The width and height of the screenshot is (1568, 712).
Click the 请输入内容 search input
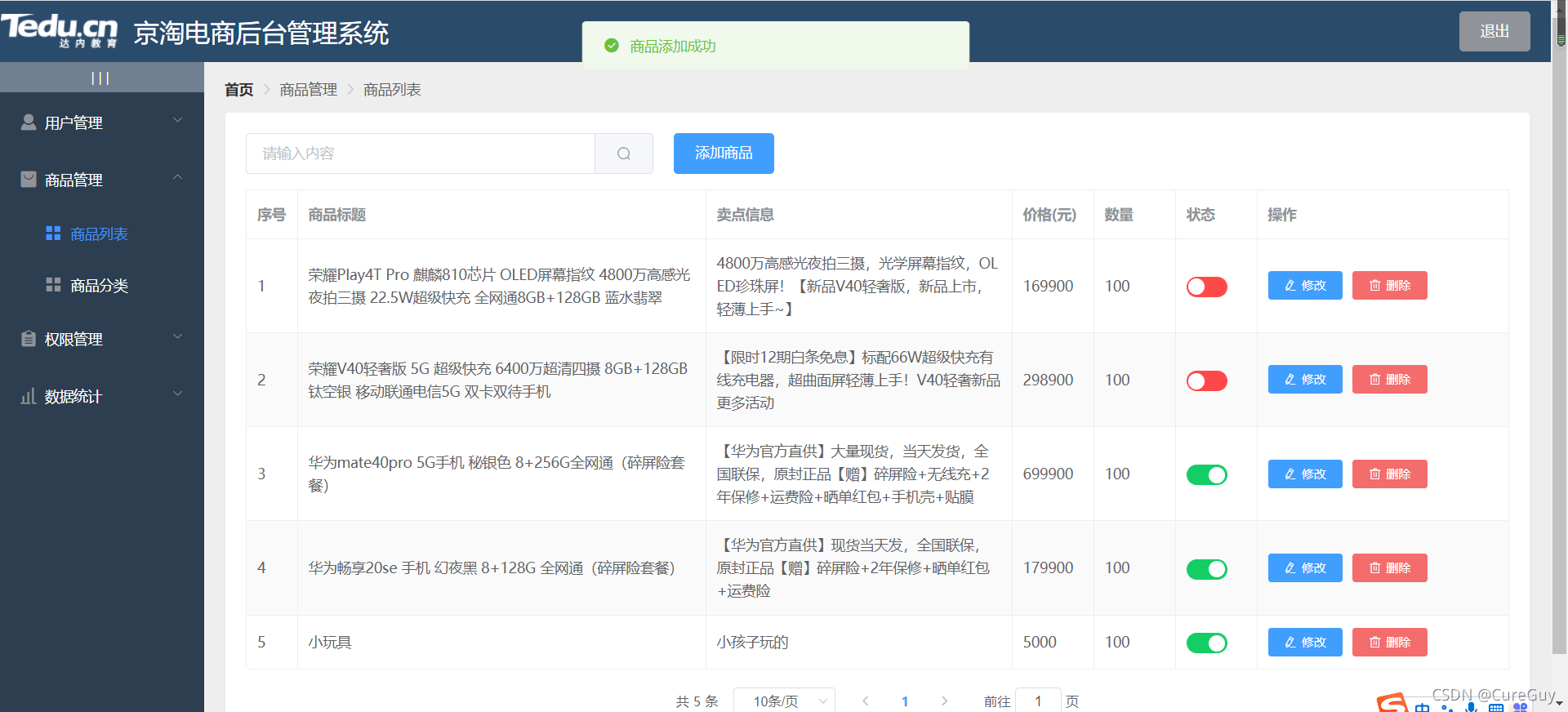pyautogui.click(x=421, y=154)
